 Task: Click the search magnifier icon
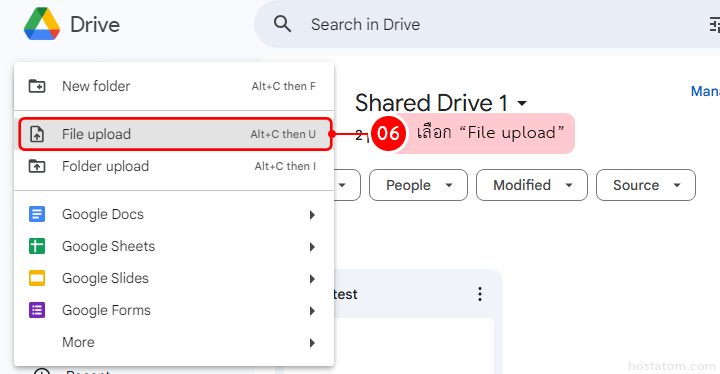[x=282, y=24]
